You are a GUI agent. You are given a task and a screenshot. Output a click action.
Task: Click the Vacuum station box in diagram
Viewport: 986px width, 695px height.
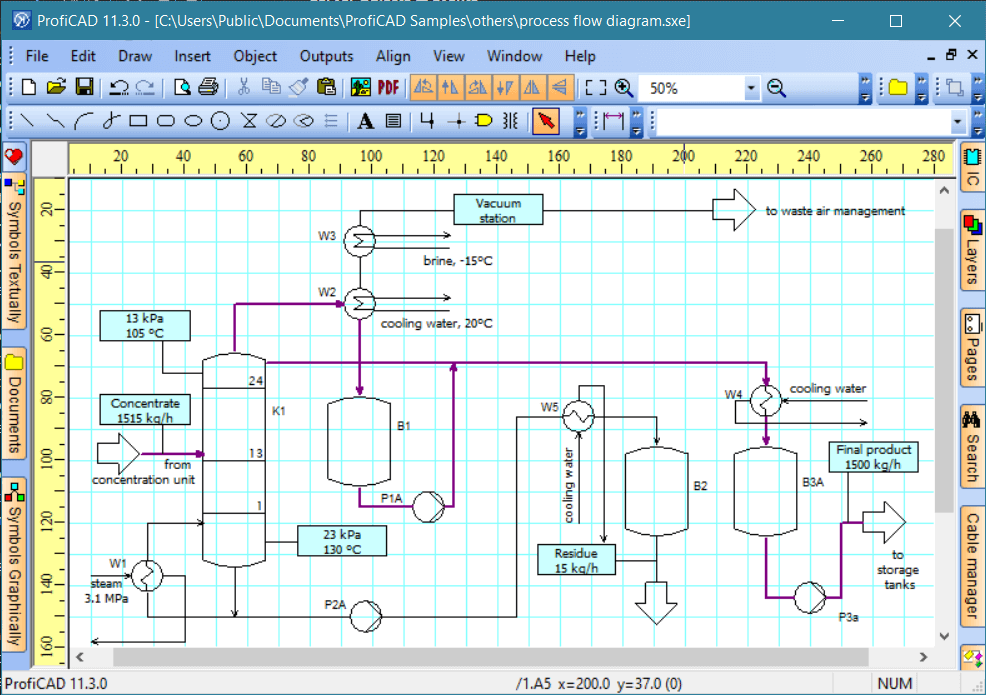coord(497,210)
